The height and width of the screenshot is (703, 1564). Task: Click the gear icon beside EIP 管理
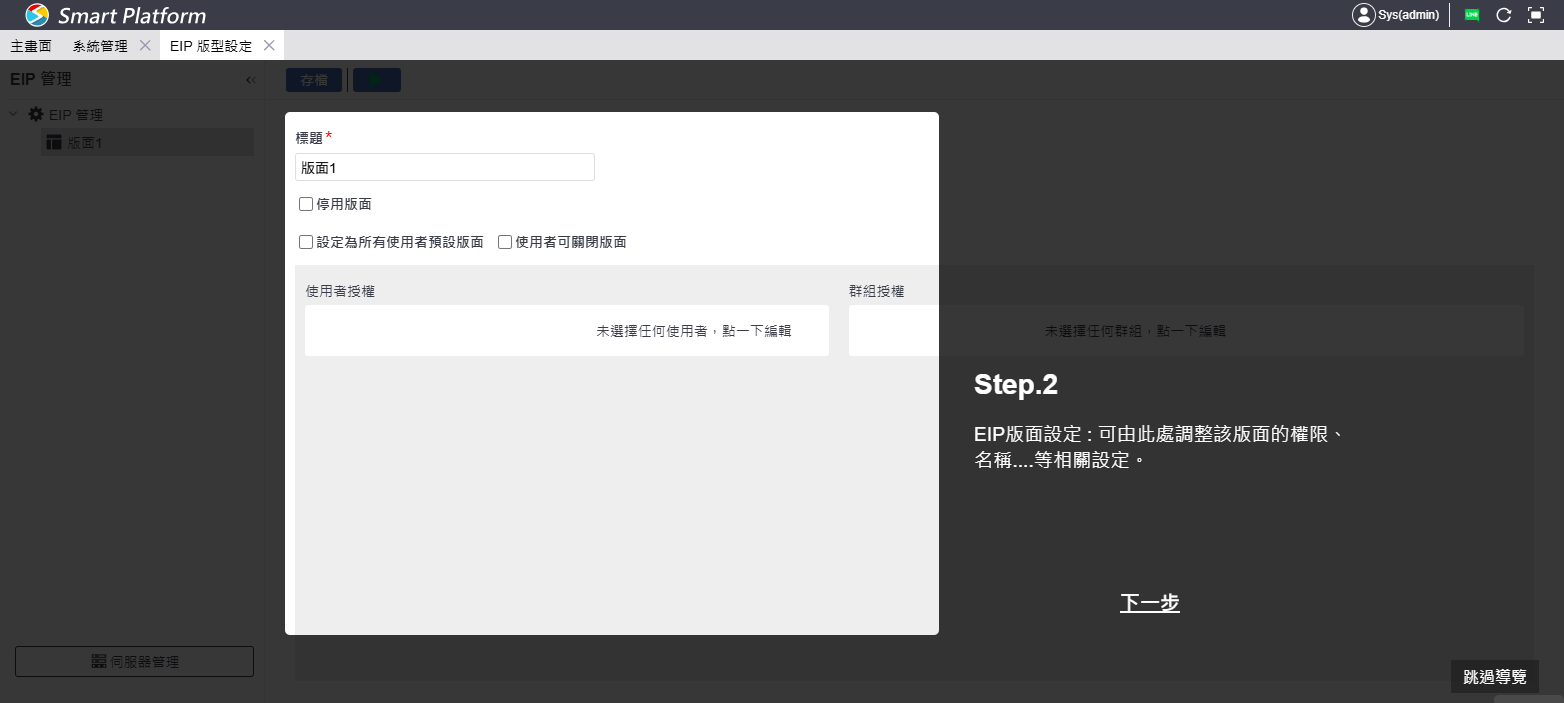click(36, 115)
